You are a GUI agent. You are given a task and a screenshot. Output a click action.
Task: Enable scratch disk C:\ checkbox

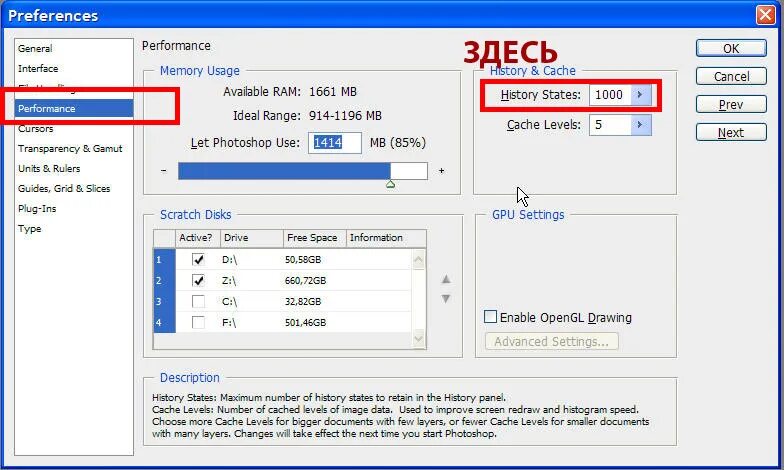pyautogui.click(x=198, y=302)
